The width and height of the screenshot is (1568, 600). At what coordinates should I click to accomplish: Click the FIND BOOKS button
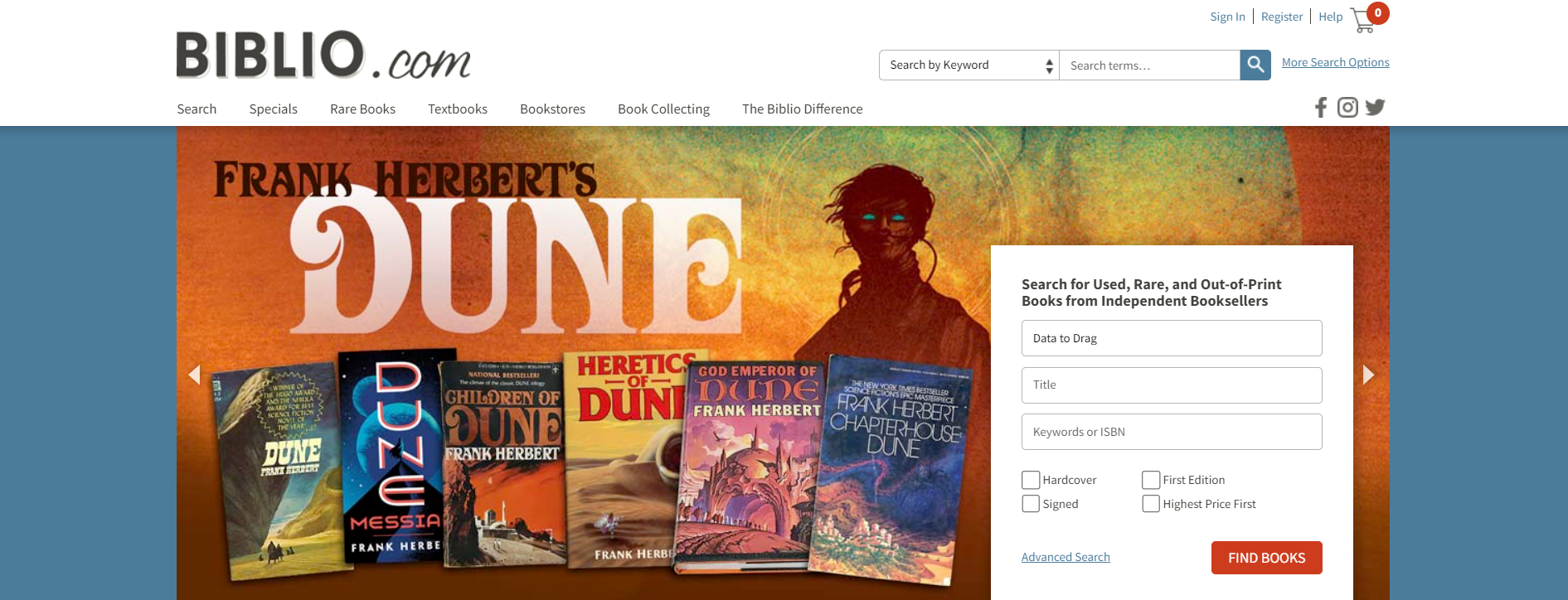pyautogui.click(x=1267, y=558)
